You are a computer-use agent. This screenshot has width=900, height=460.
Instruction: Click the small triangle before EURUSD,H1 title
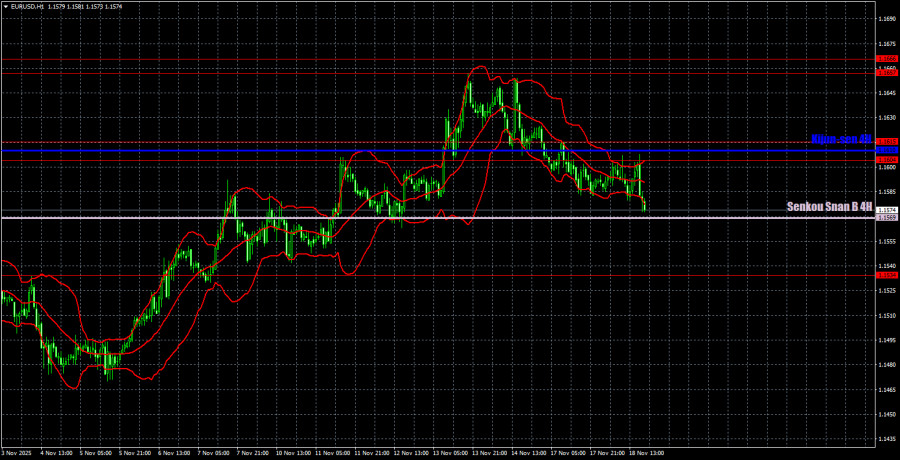click(x=5, y=6)
